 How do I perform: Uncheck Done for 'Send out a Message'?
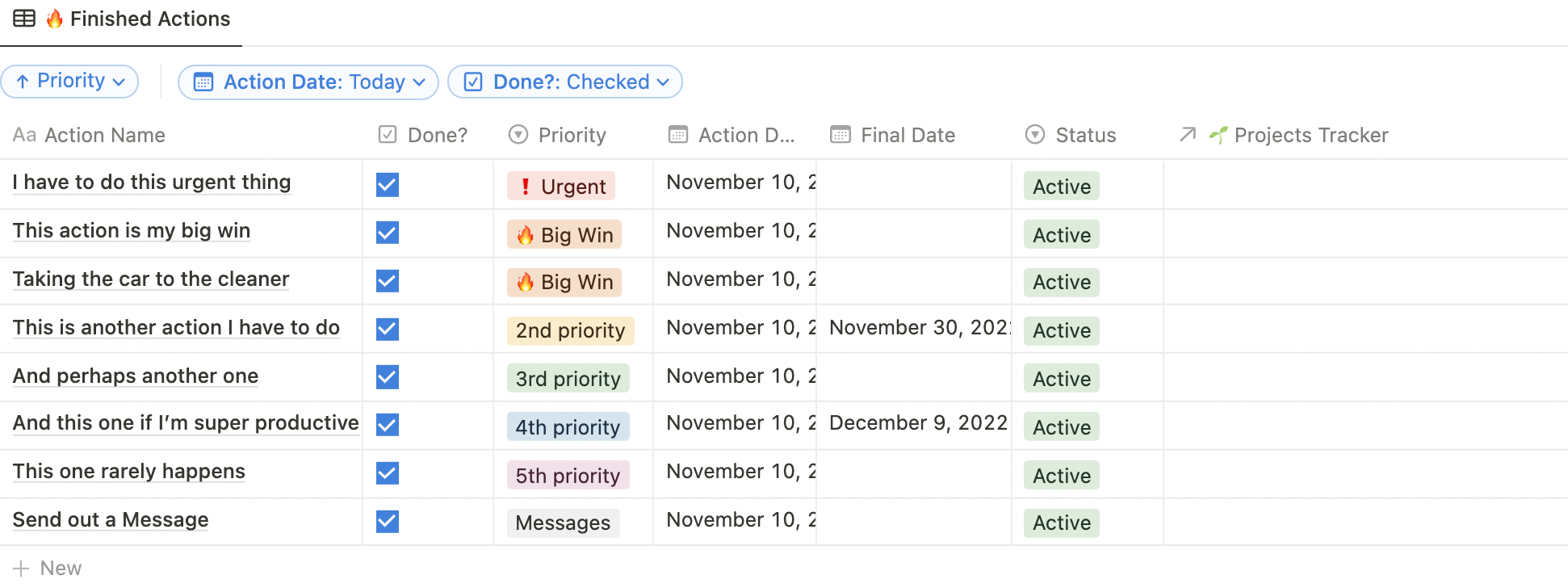[x=388, y=522]
